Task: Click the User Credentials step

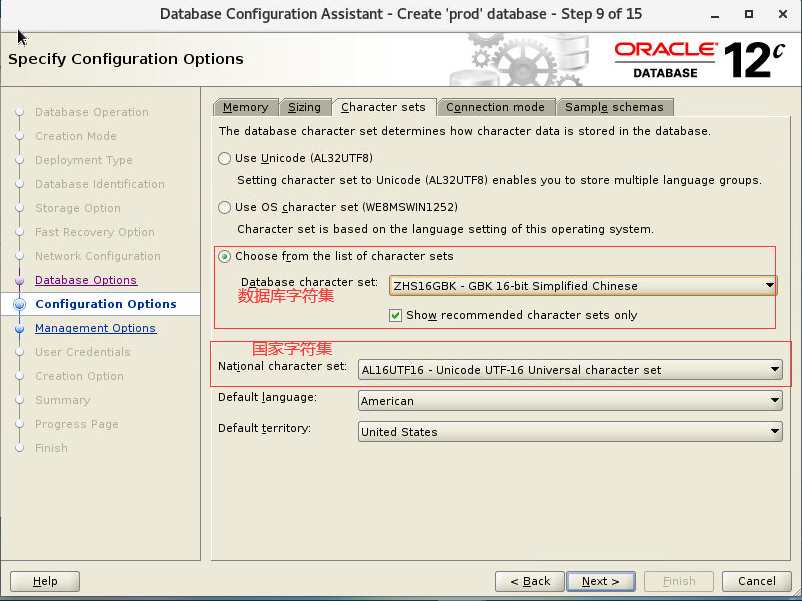Action: coord(83,352)
